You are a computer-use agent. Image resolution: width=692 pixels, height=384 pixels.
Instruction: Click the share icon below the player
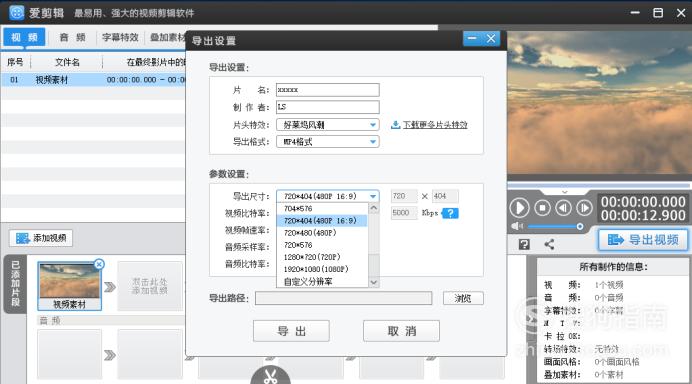549,244
